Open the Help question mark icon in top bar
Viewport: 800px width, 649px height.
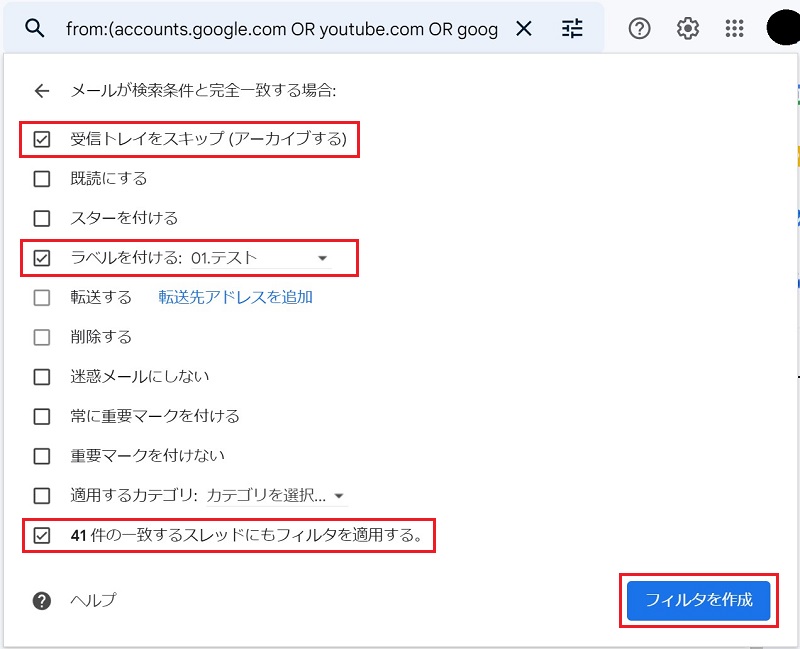(639, 29)
